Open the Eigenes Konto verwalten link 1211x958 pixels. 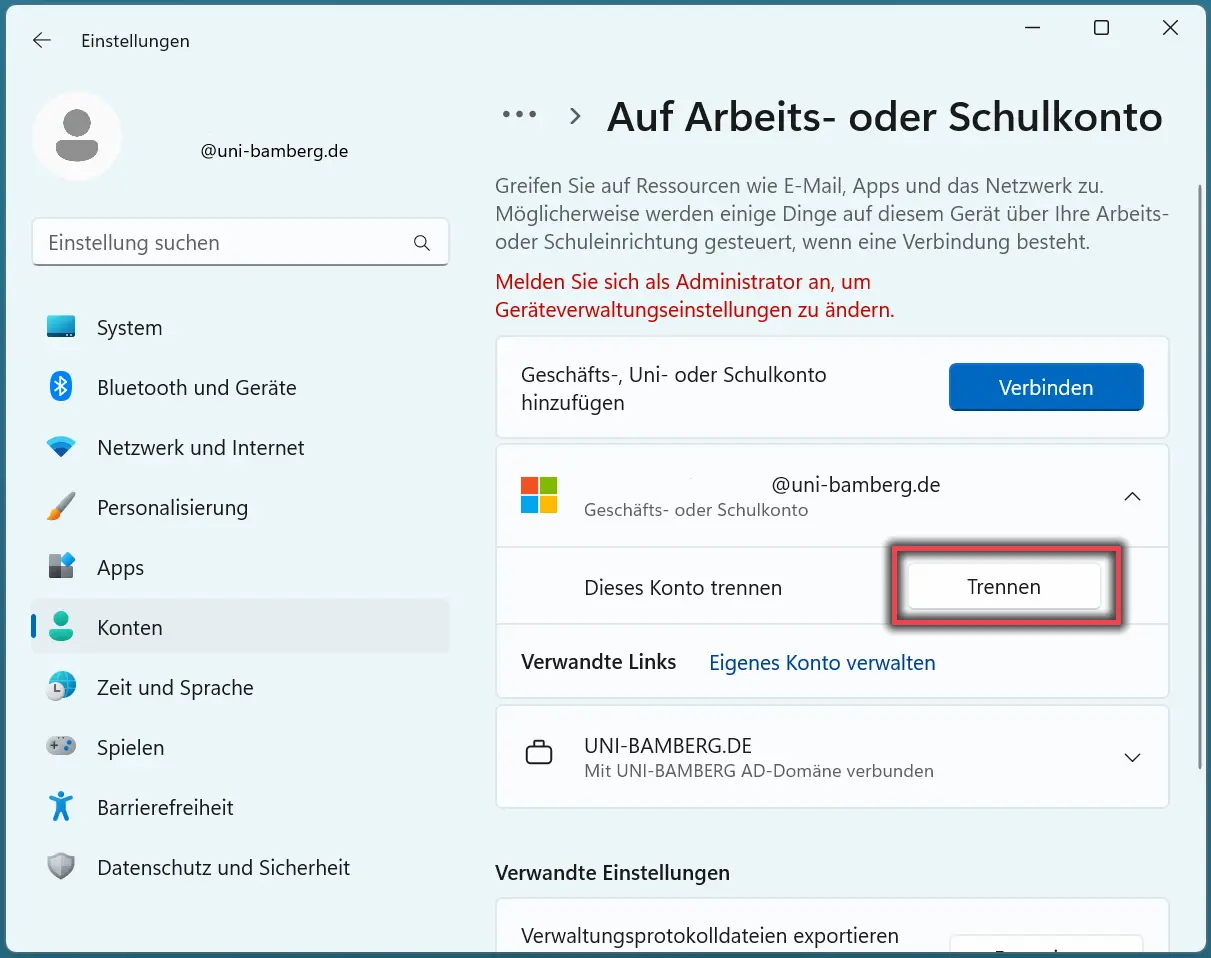tap(822, 662)
